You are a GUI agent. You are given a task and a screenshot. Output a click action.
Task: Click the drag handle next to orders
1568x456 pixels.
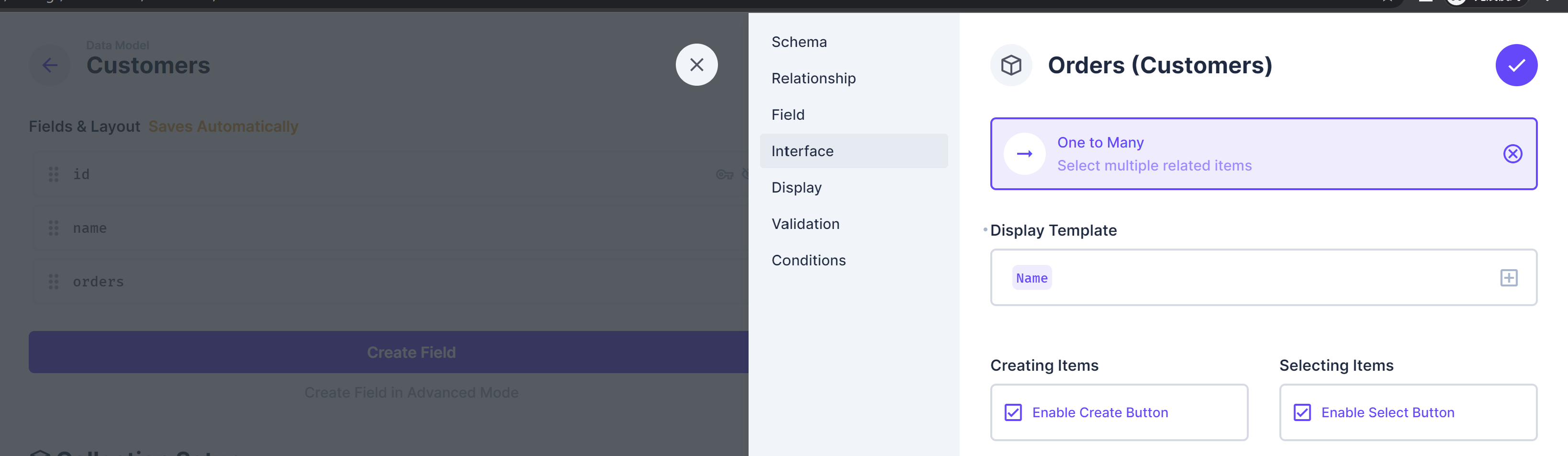click(53, 281)
